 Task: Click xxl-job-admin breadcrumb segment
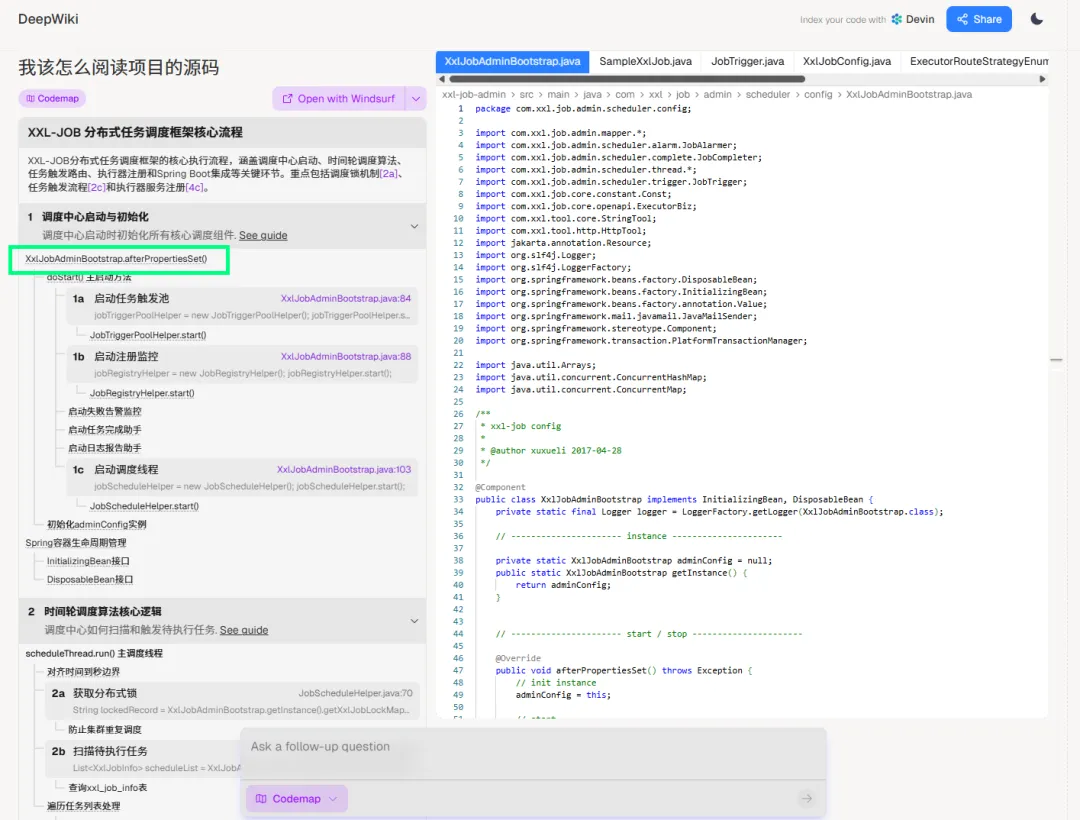click(x=474, y=94)
